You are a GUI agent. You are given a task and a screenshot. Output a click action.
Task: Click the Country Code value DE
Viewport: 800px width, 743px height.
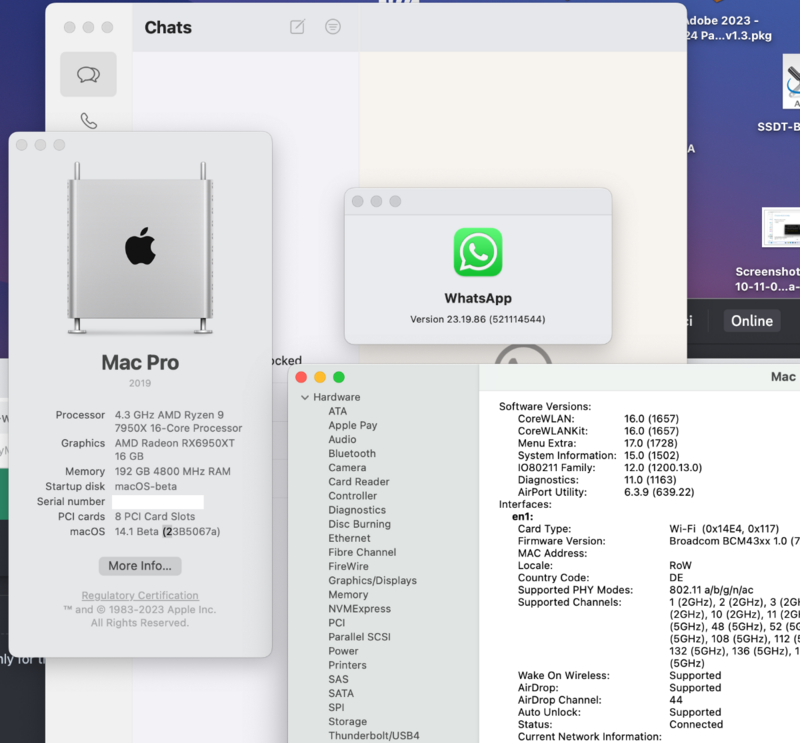click(x=676, y=578)
